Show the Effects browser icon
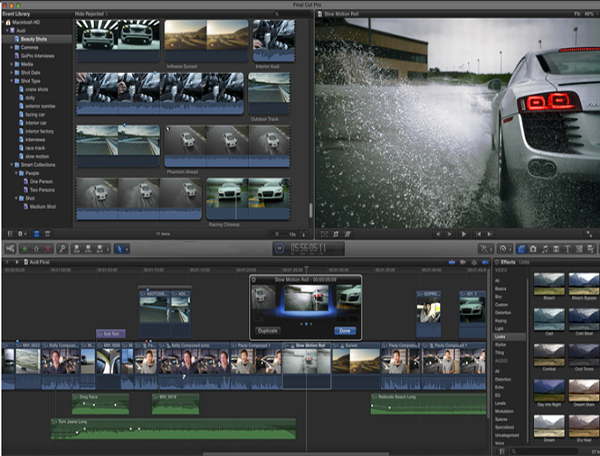 (521, 249)
